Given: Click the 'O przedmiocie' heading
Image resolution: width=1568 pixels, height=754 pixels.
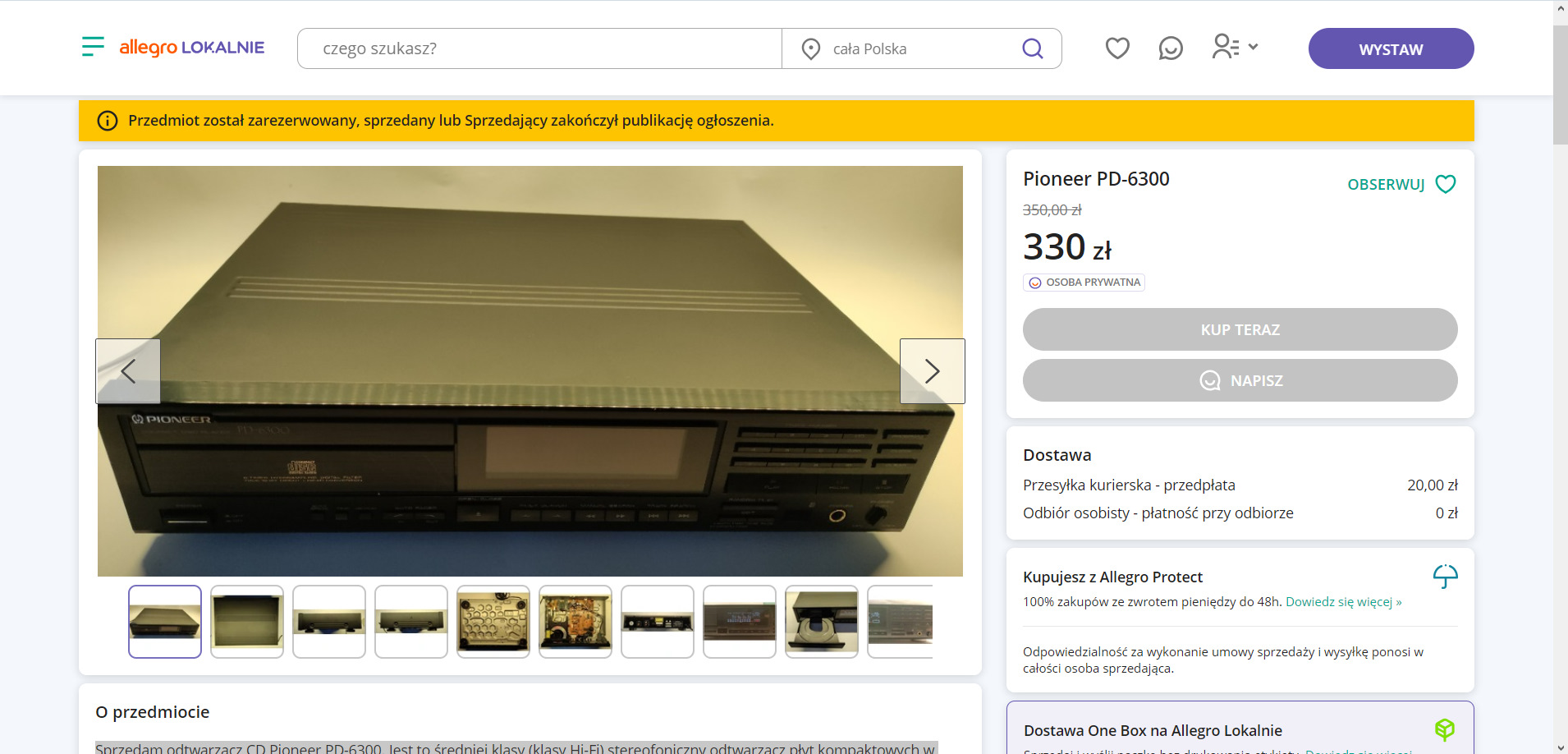Looking at the screenshot, I should click(x=153, y=712).
